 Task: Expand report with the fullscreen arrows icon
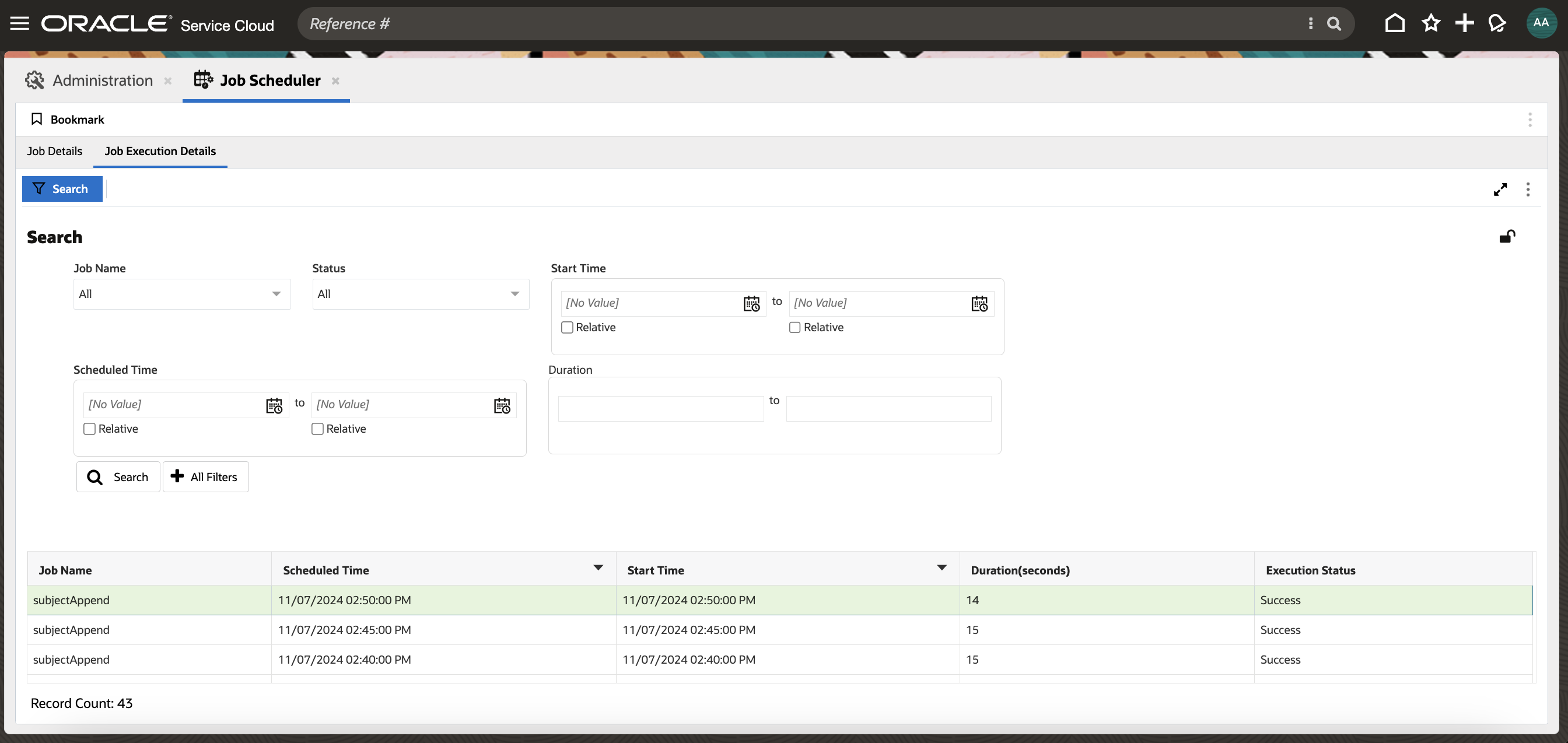tap(1500, 189)
